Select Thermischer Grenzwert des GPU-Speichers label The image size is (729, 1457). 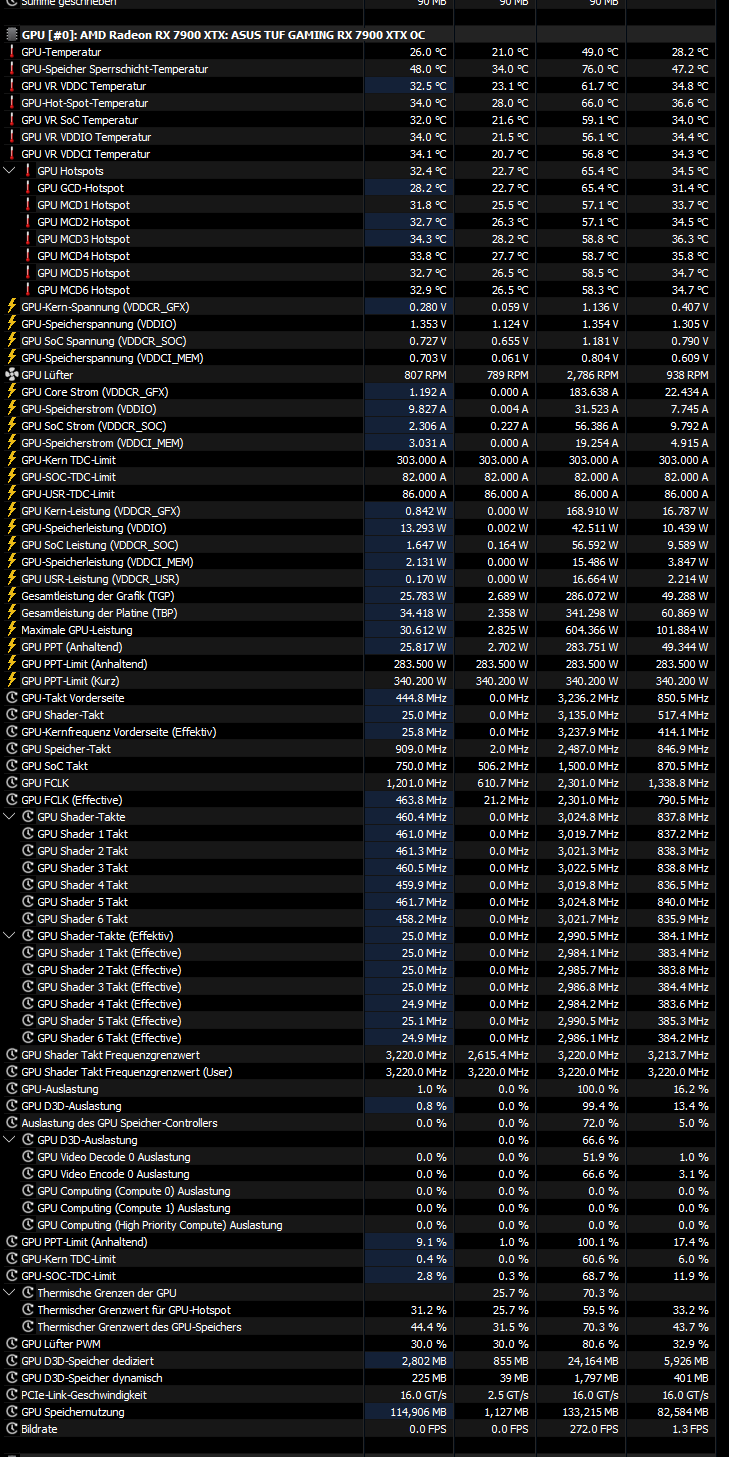tap(139, 1326)
